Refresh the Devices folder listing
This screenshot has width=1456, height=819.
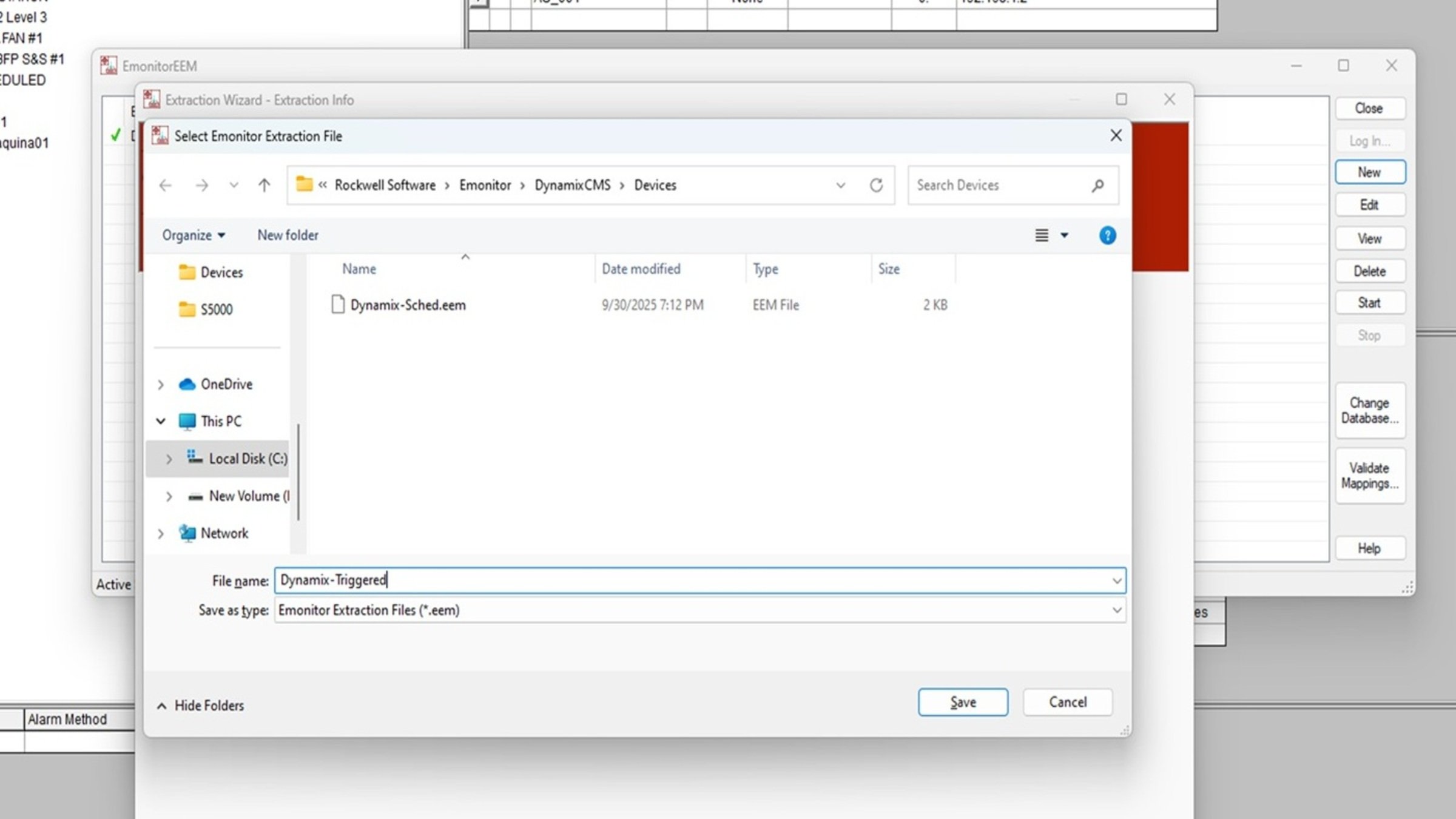click(x=876, y=185)
